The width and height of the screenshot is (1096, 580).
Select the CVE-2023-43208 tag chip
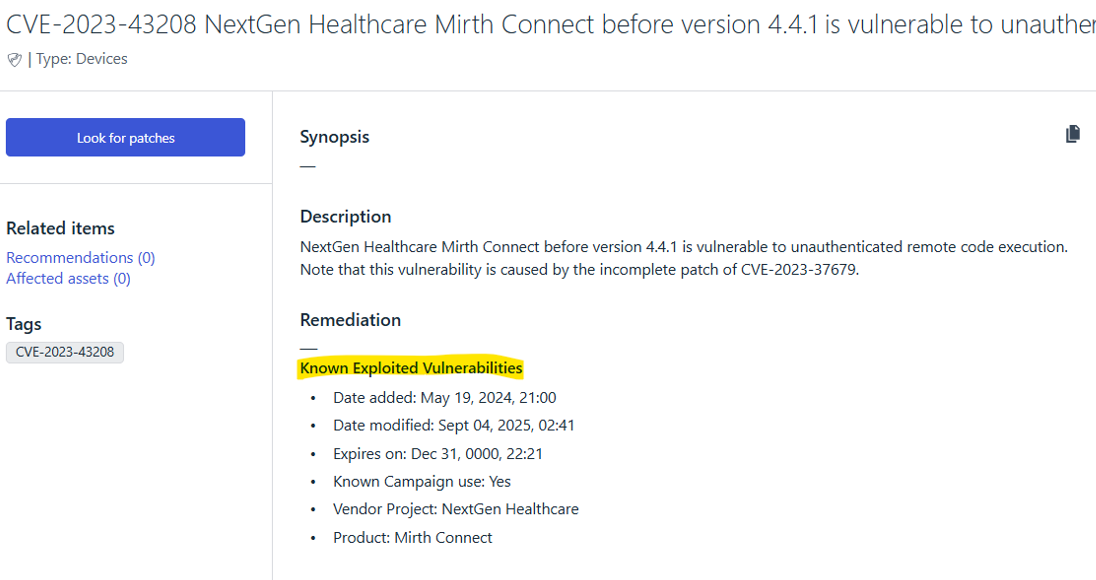pyautogui.click(x=65, y=352)
